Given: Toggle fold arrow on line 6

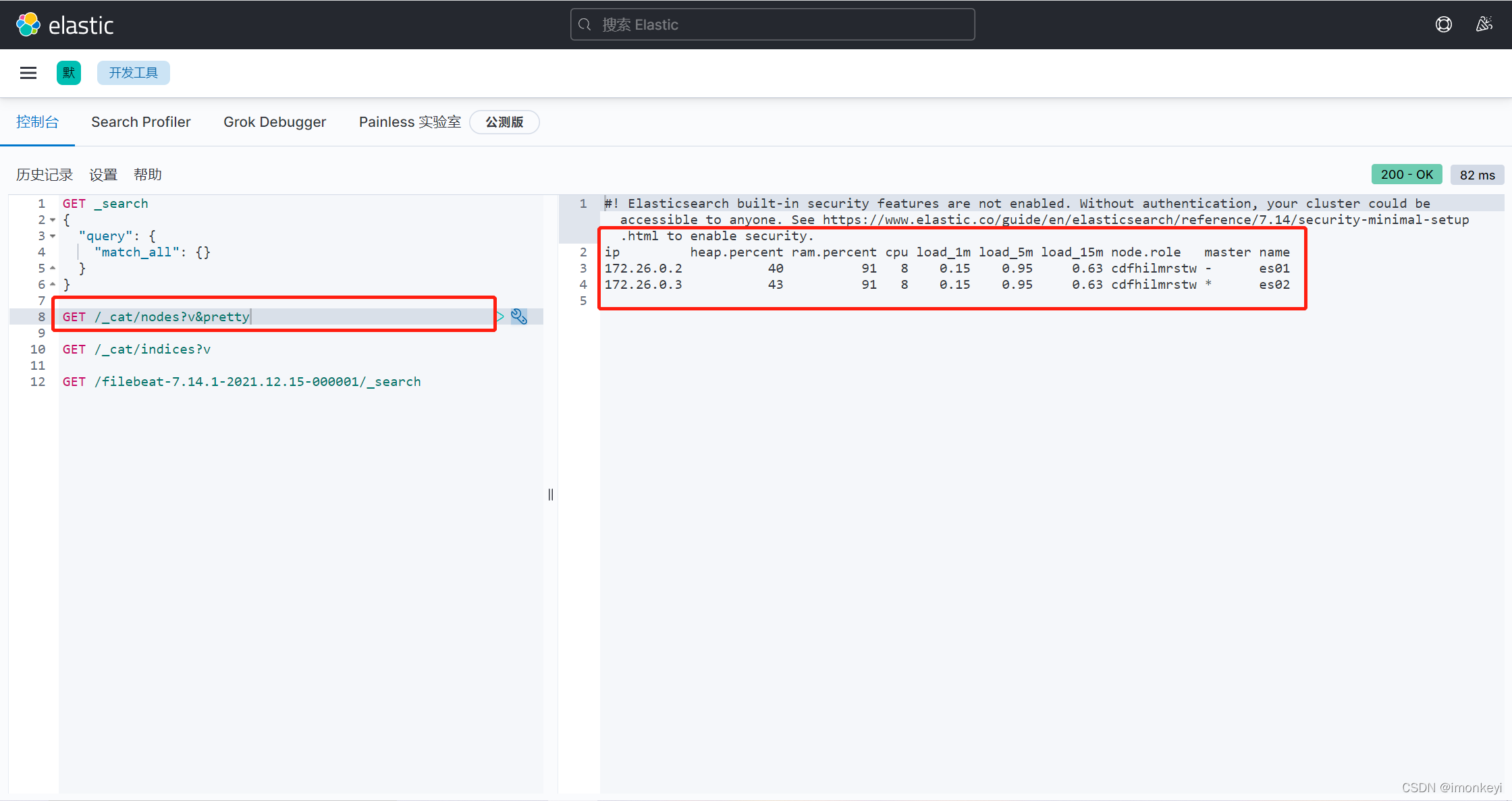Looking at the screenshot, I should (53, 285).
